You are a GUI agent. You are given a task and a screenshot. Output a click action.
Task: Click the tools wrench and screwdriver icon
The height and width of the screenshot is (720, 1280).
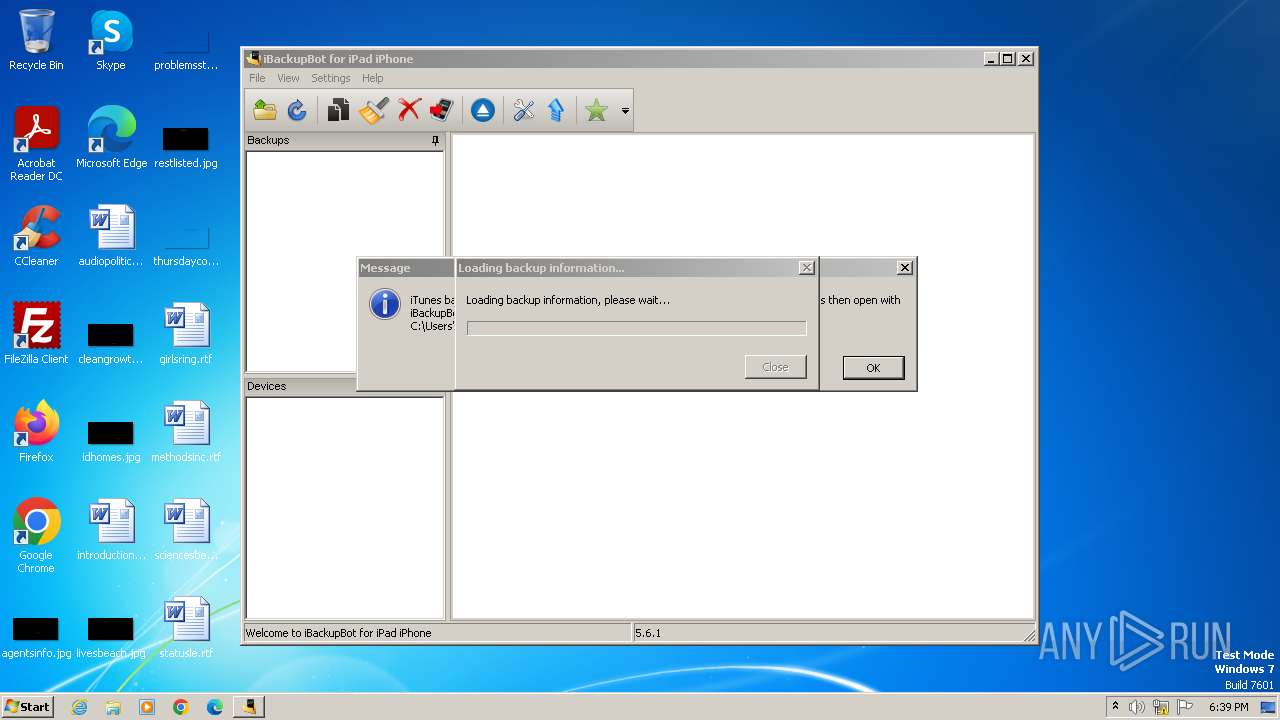click(x=524, y=110)
